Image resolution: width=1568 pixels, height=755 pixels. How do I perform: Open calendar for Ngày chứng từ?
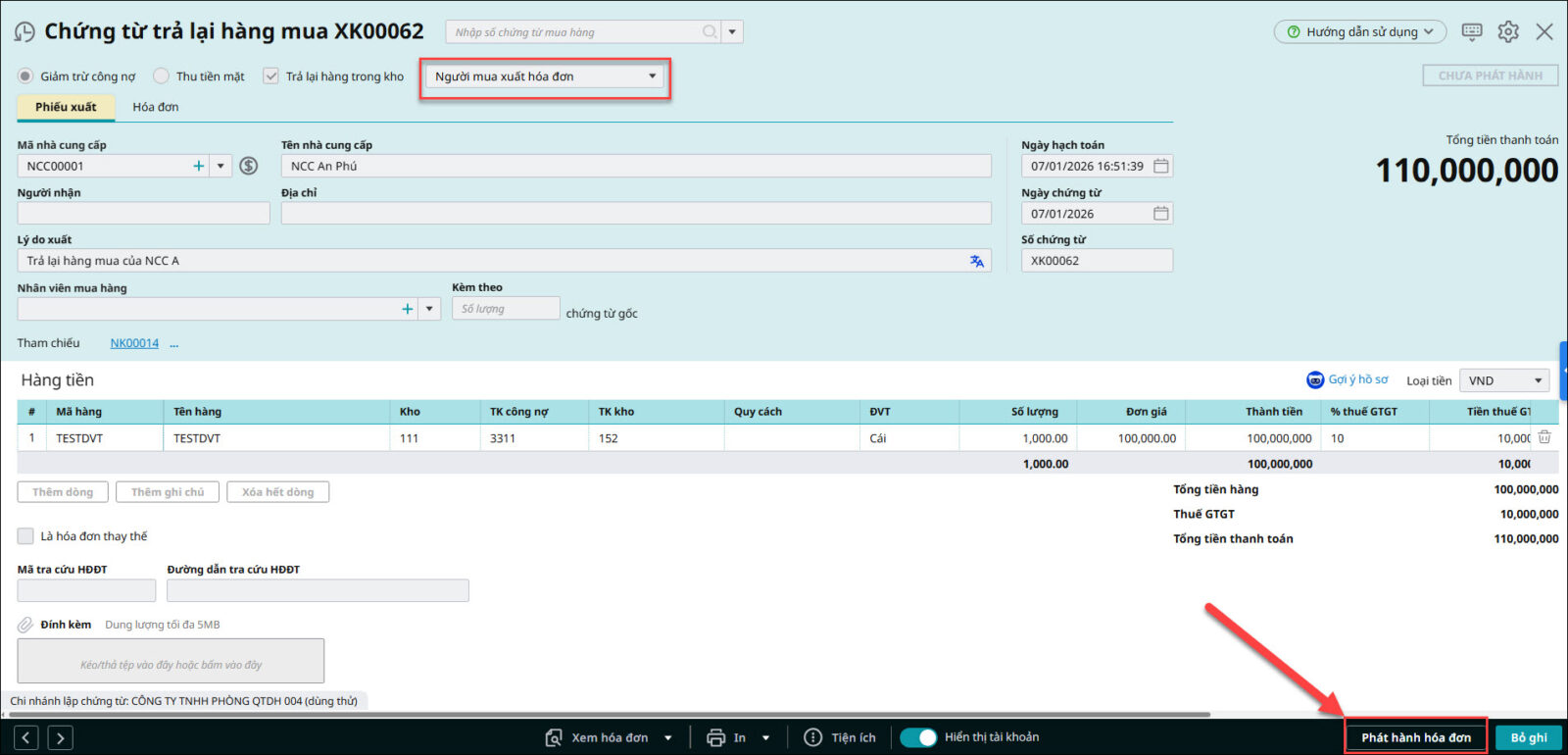[x=1160, y=214]
